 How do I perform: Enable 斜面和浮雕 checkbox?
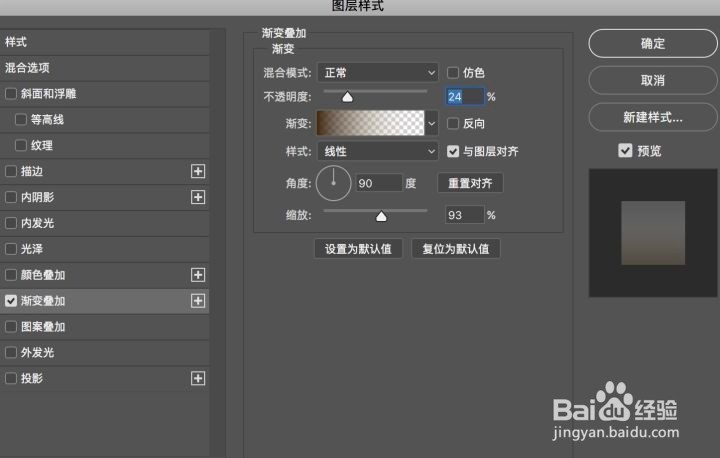click(x=11, y=94)
